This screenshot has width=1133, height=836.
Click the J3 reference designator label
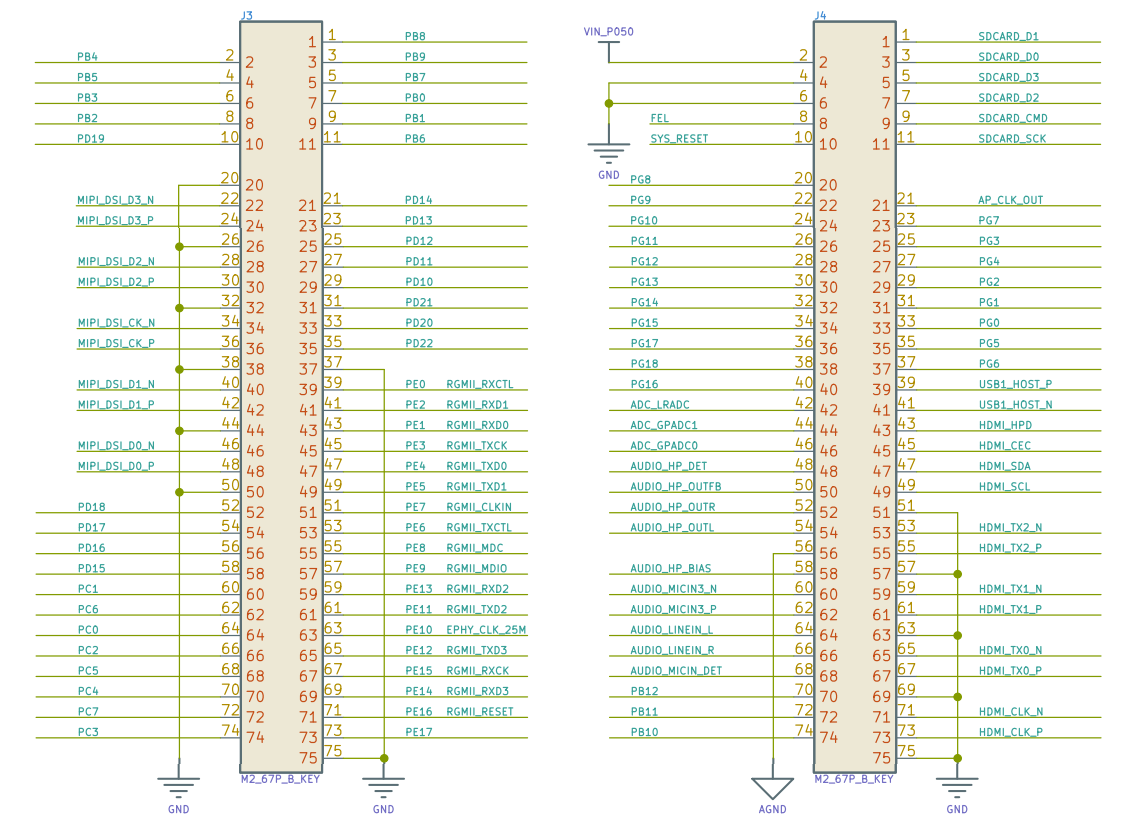247,16
